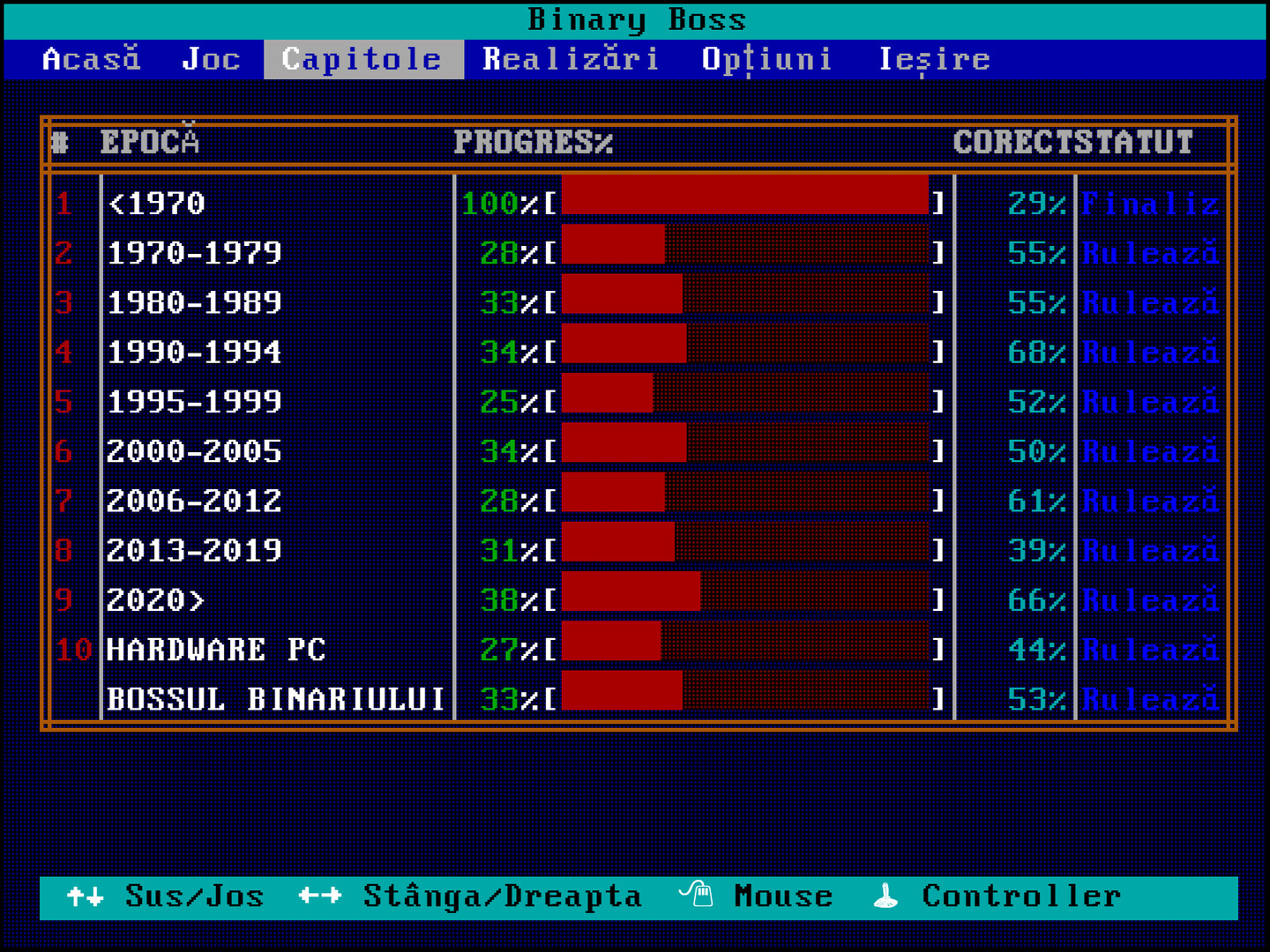
Task: Click the mouse icon in footer
Action: (696, 895)
